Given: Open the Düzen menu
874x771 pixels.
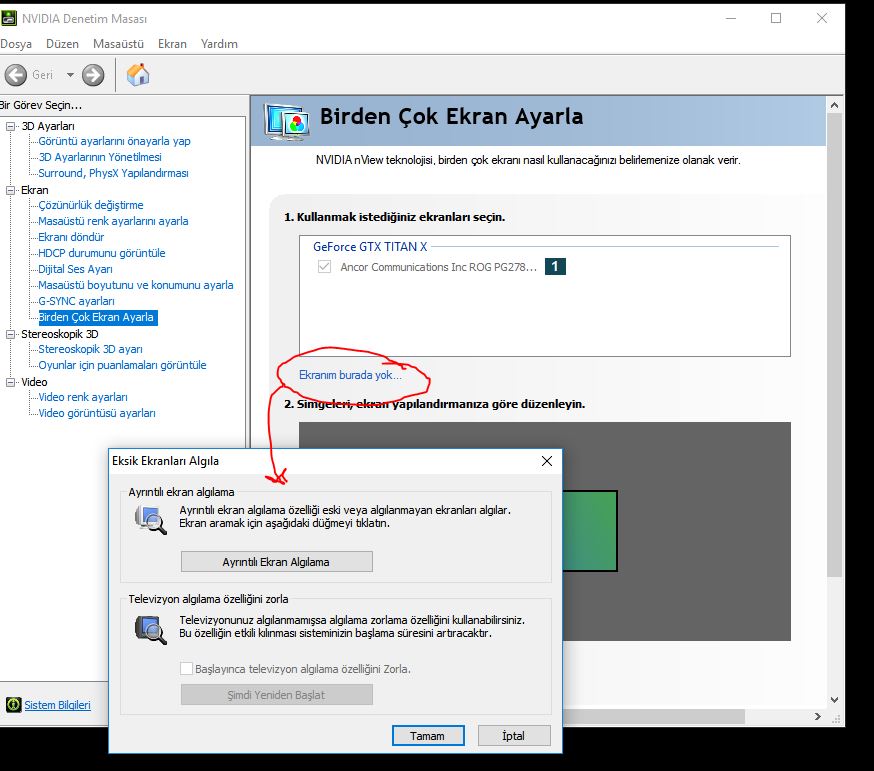Looking at the screenshot, I should point(62,43).
